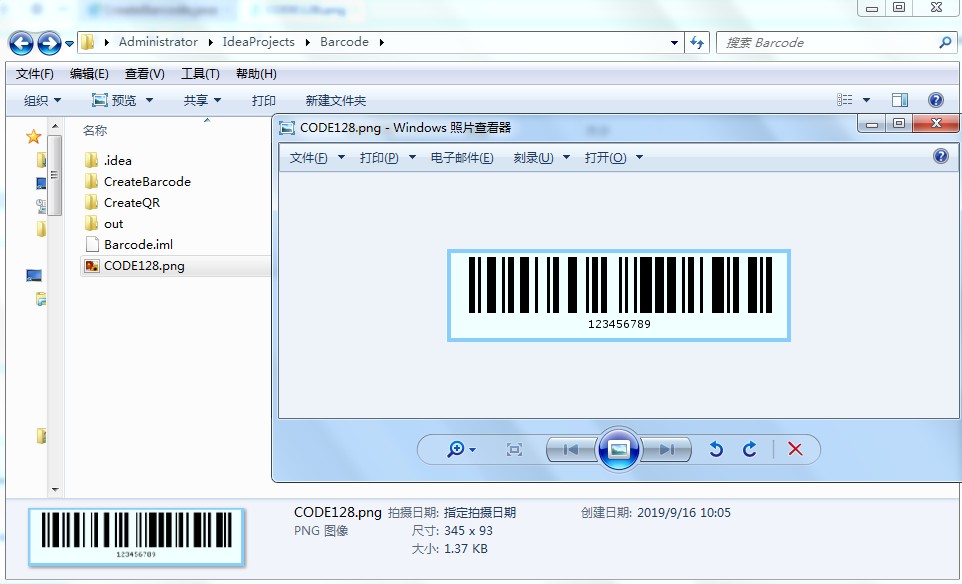Viewport: 962px width, 584px height.
Task: Select the CreateQR folder
Action: (x=122, y=202)
